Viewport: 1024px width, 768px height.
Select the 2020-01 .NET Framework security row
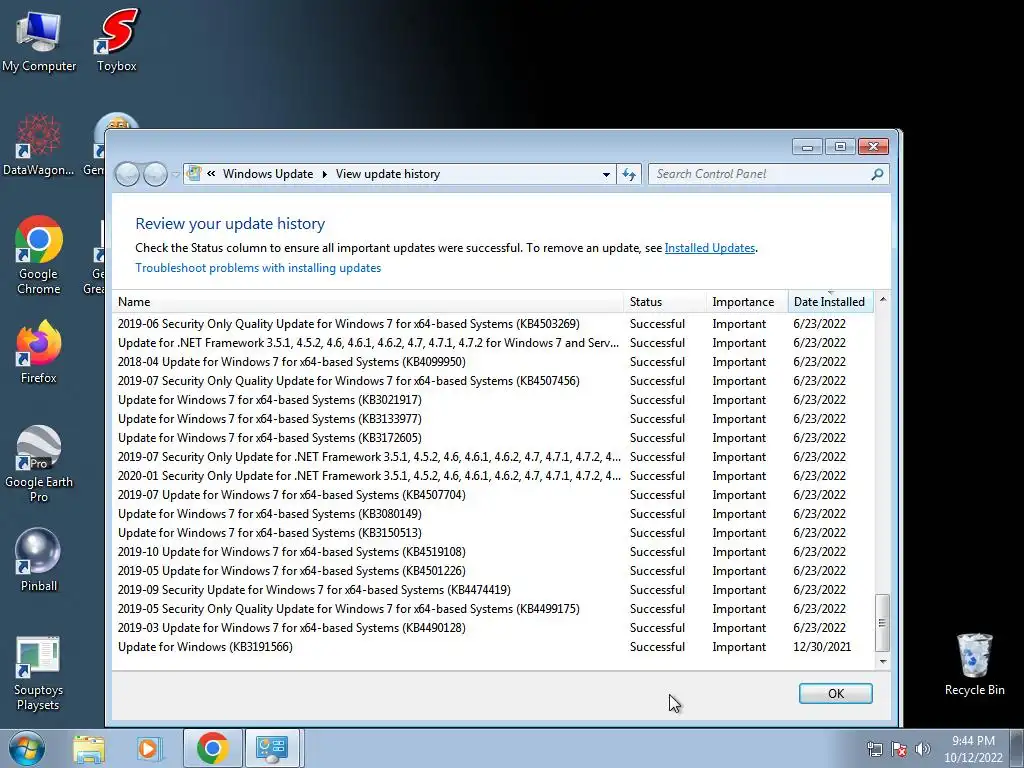[493, 476]
